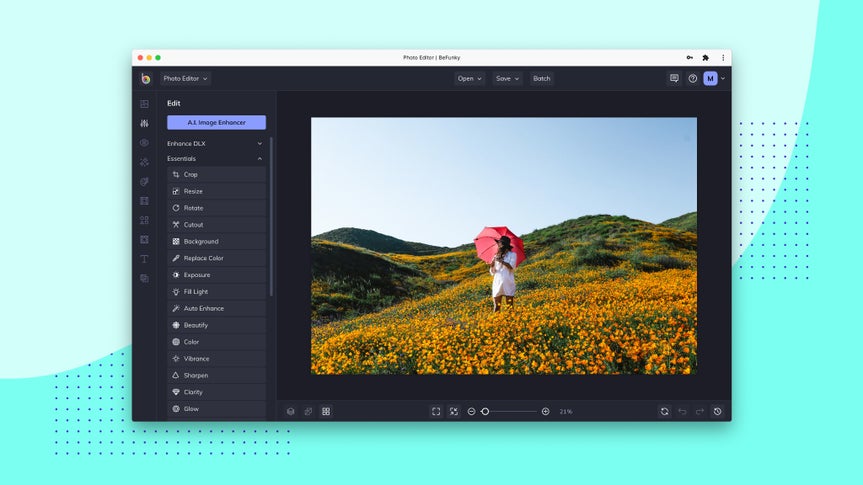
Task: Open the browser three-dot menu
Action: [723, 57]
